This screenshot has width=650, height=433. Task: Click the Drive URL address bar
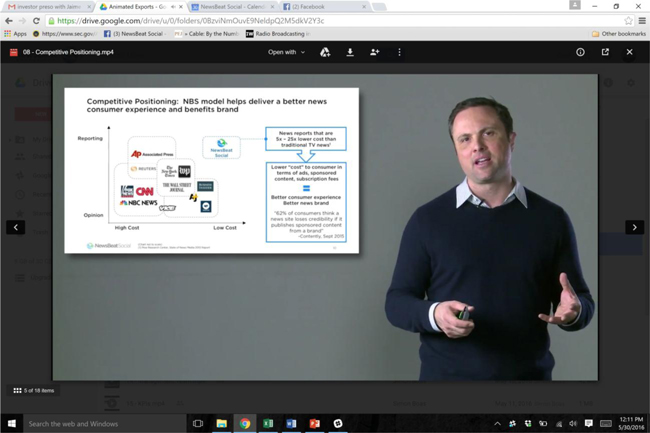(300, 20)
